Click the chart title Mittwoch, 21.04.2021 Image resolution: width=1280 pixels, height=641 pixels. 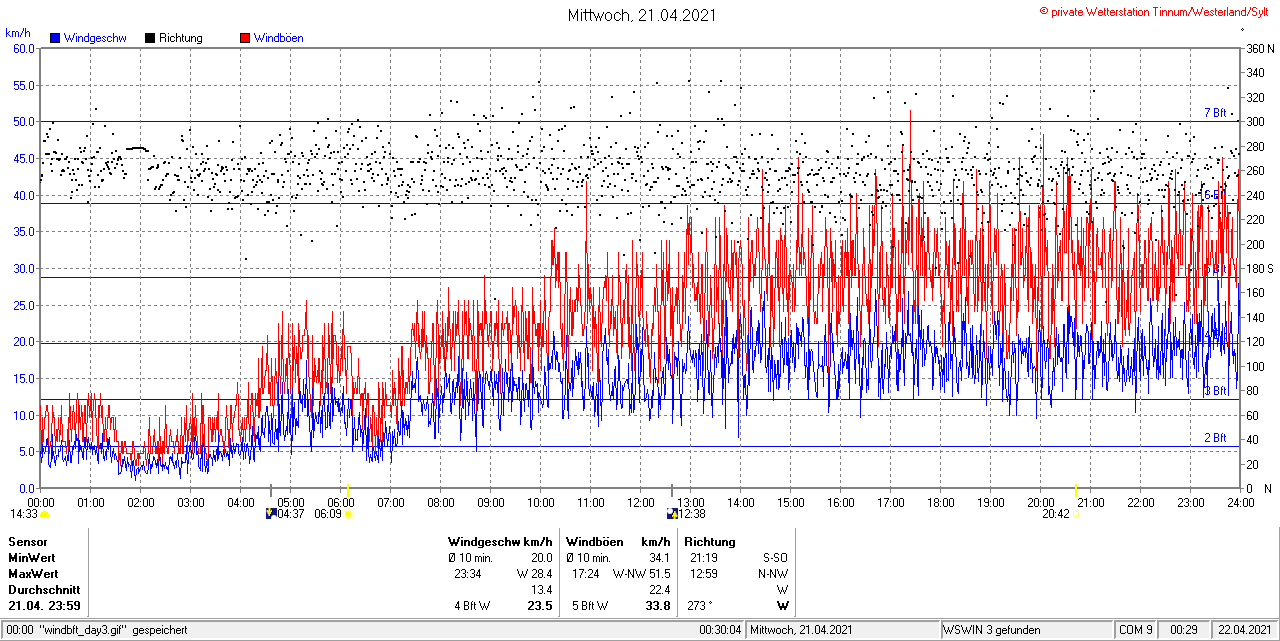point(642,15)
